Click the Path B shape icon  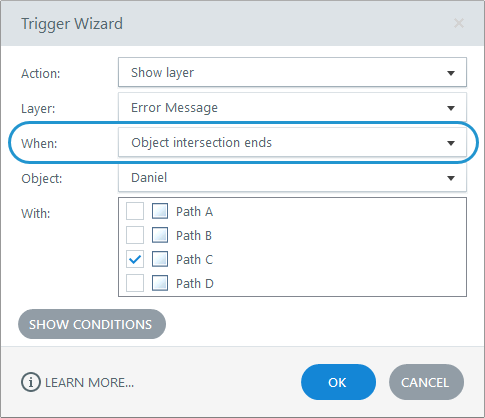[x=160, y=235]
